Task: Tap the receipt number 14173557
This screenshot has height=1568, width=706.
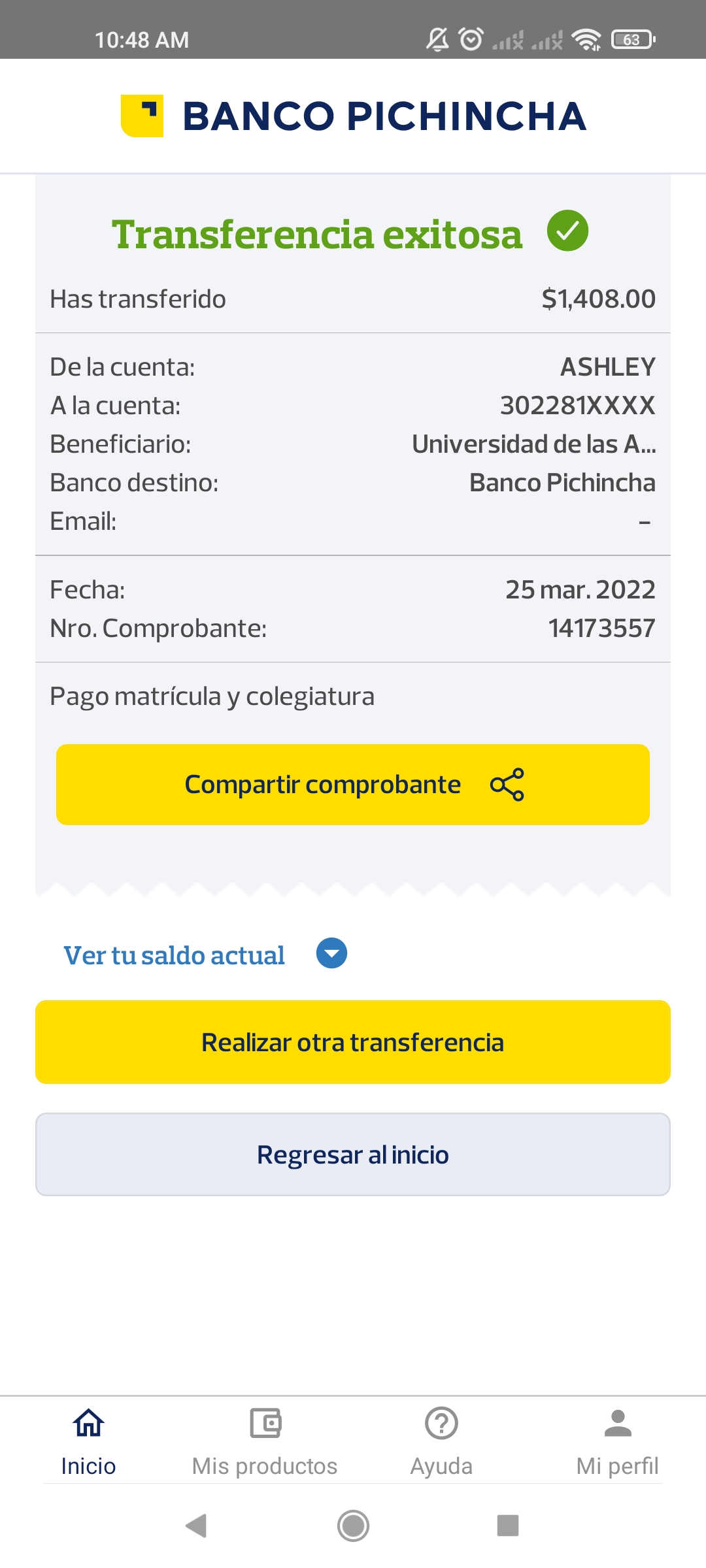Action: pyautogui.click(x=601, y=629)
